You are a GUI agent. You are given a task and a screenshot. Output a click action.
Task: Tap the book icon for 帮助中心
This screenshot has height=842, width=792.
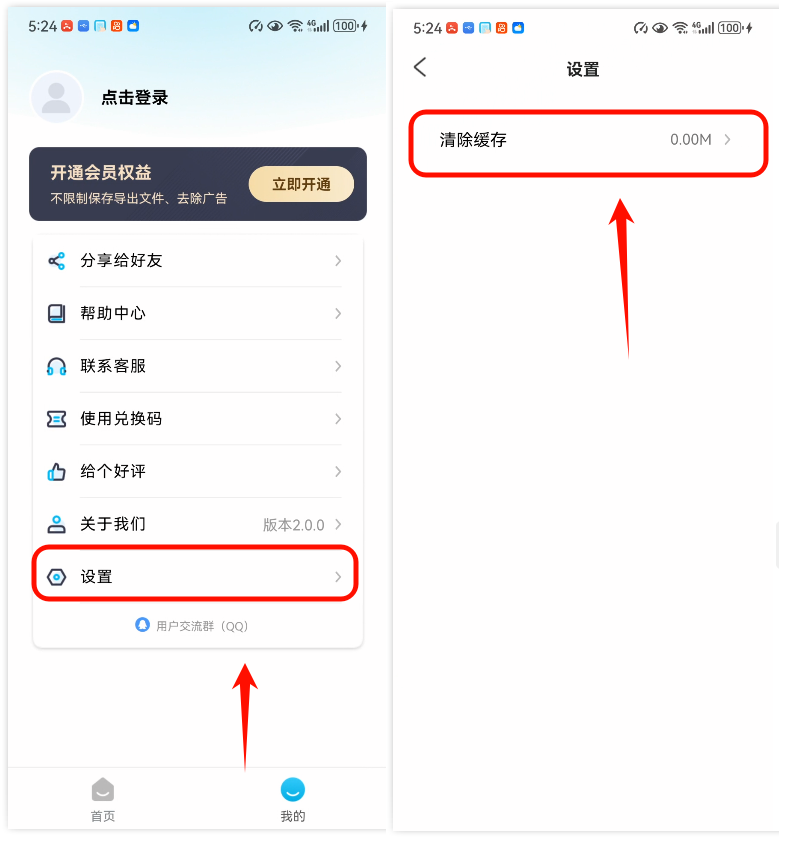click(x=56, y=314)
